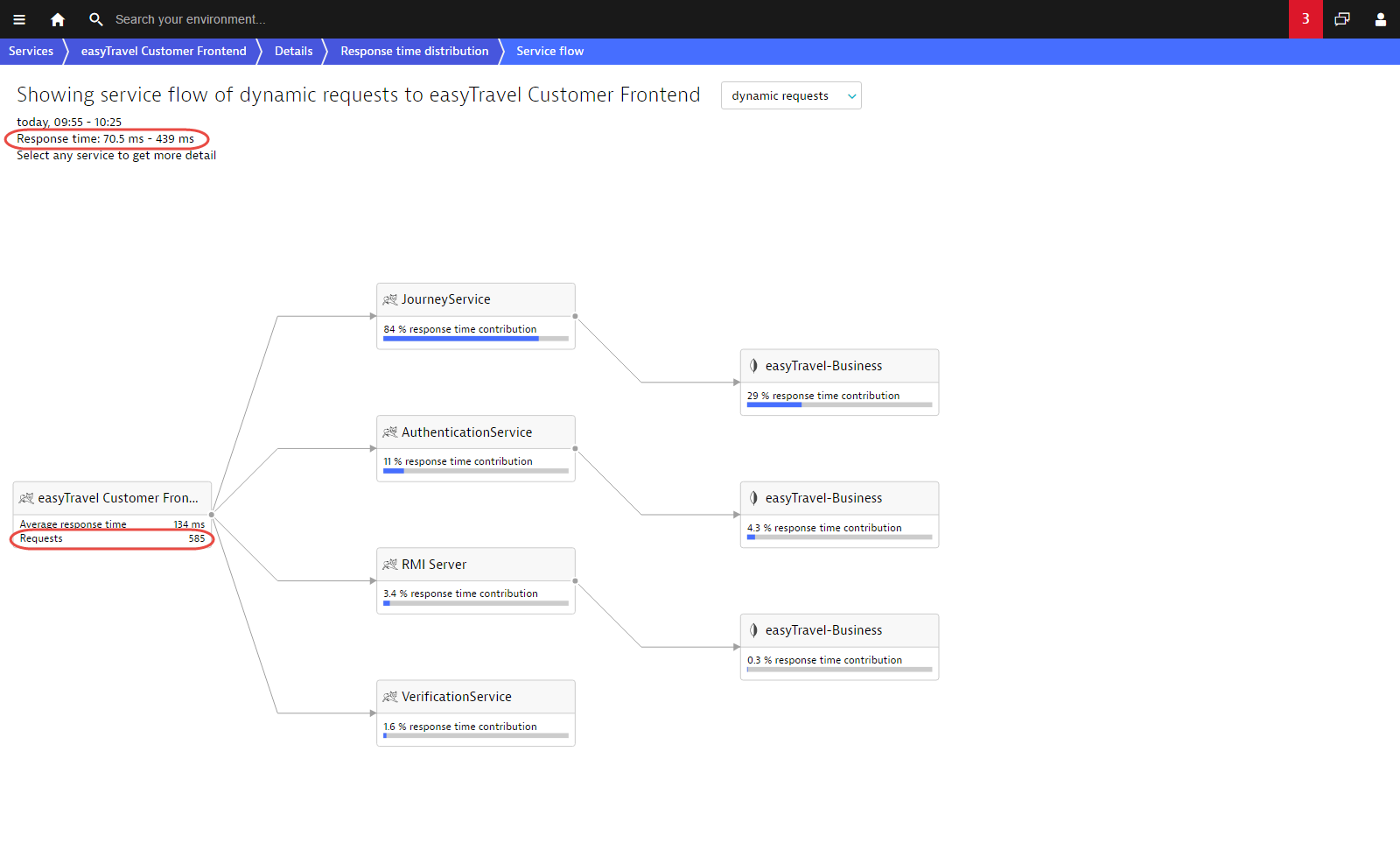Click the today, 09:55 - 10:25 timeframe text

click(69, 123)
